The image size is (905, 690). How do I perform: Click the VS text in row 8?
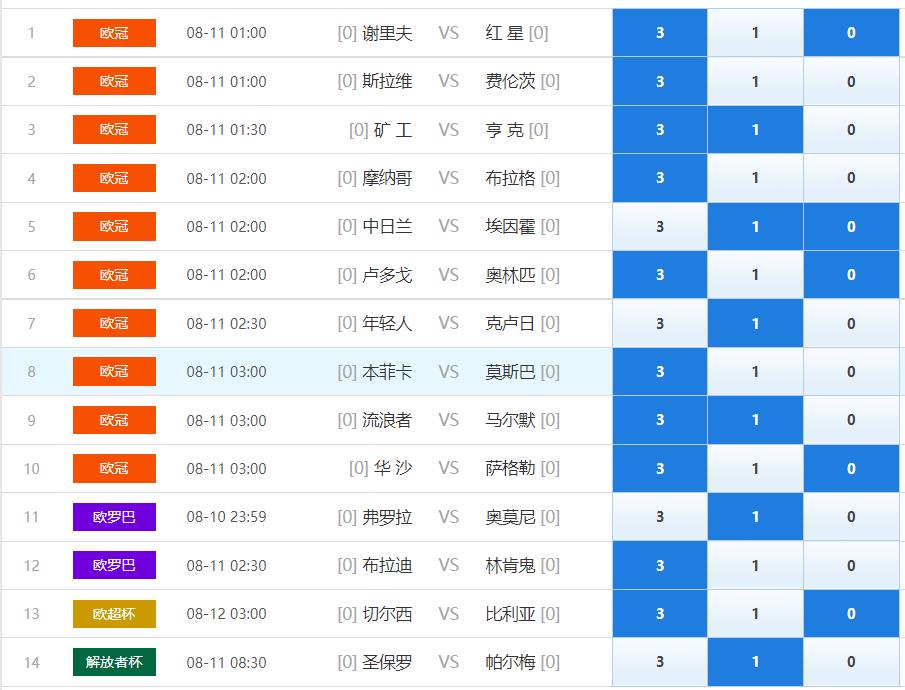[448, 372]
